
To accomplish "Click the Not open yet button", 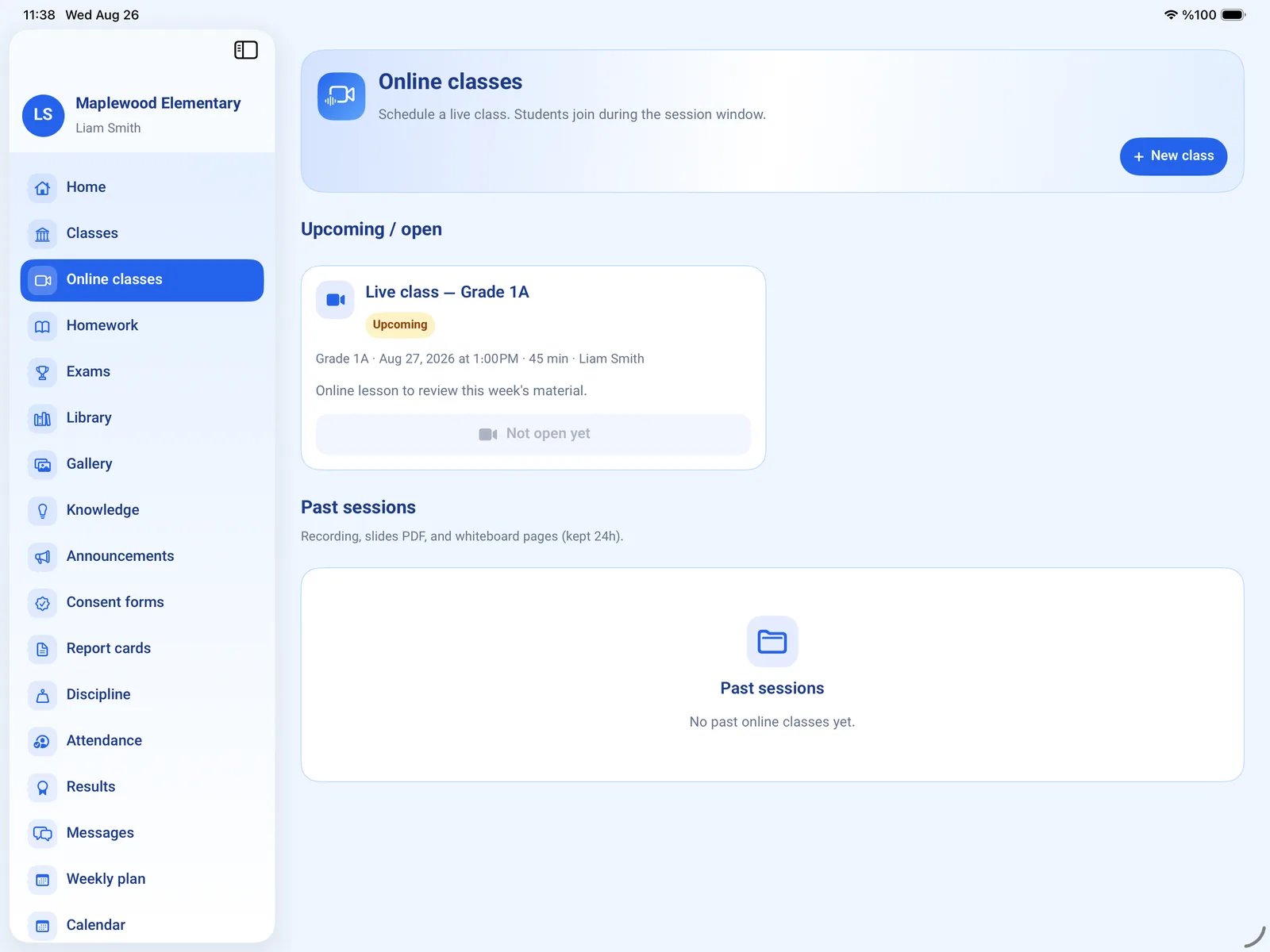I will click(x=533, y=434).
